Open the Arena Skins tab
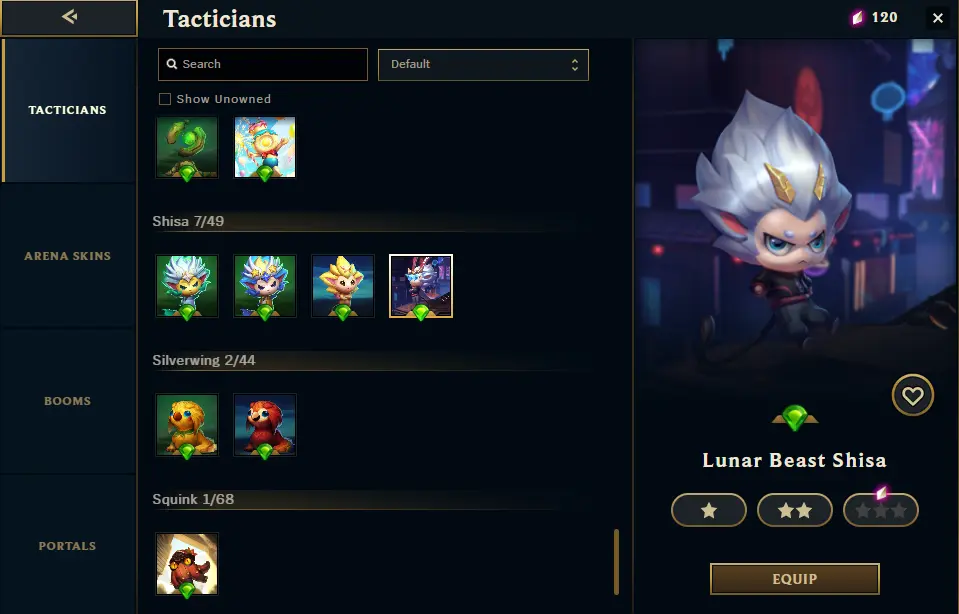 coord(68,256)
